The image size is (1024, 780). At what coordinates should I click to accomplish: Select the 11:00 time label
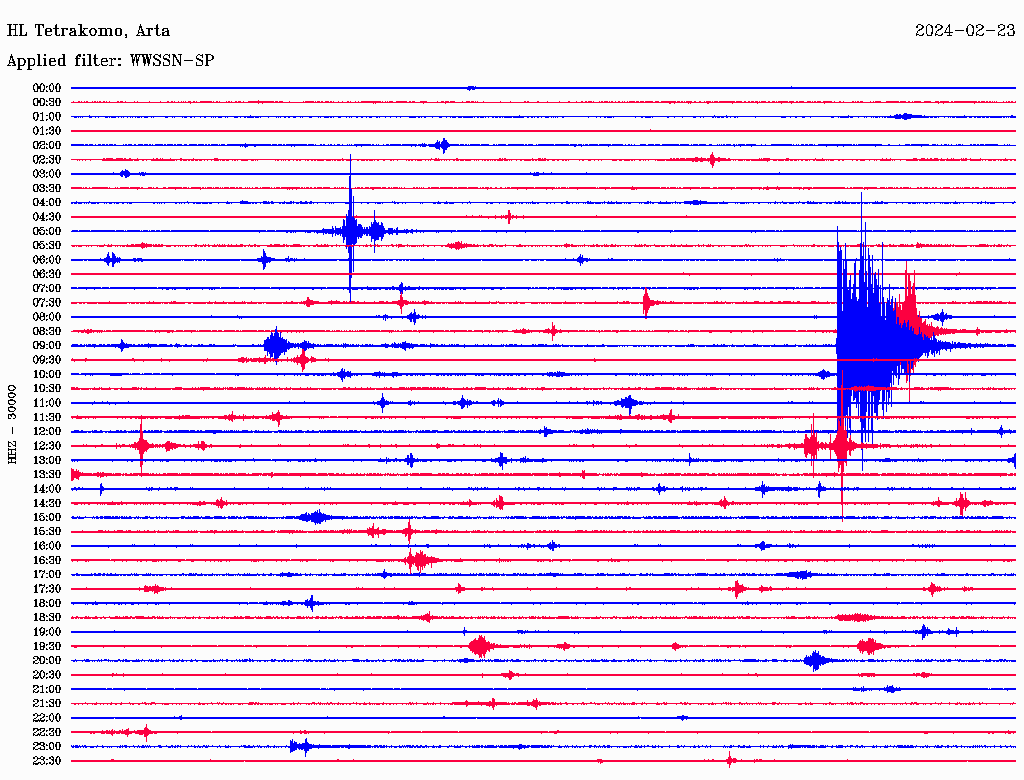pyautogui.click(x=47, y=402)
